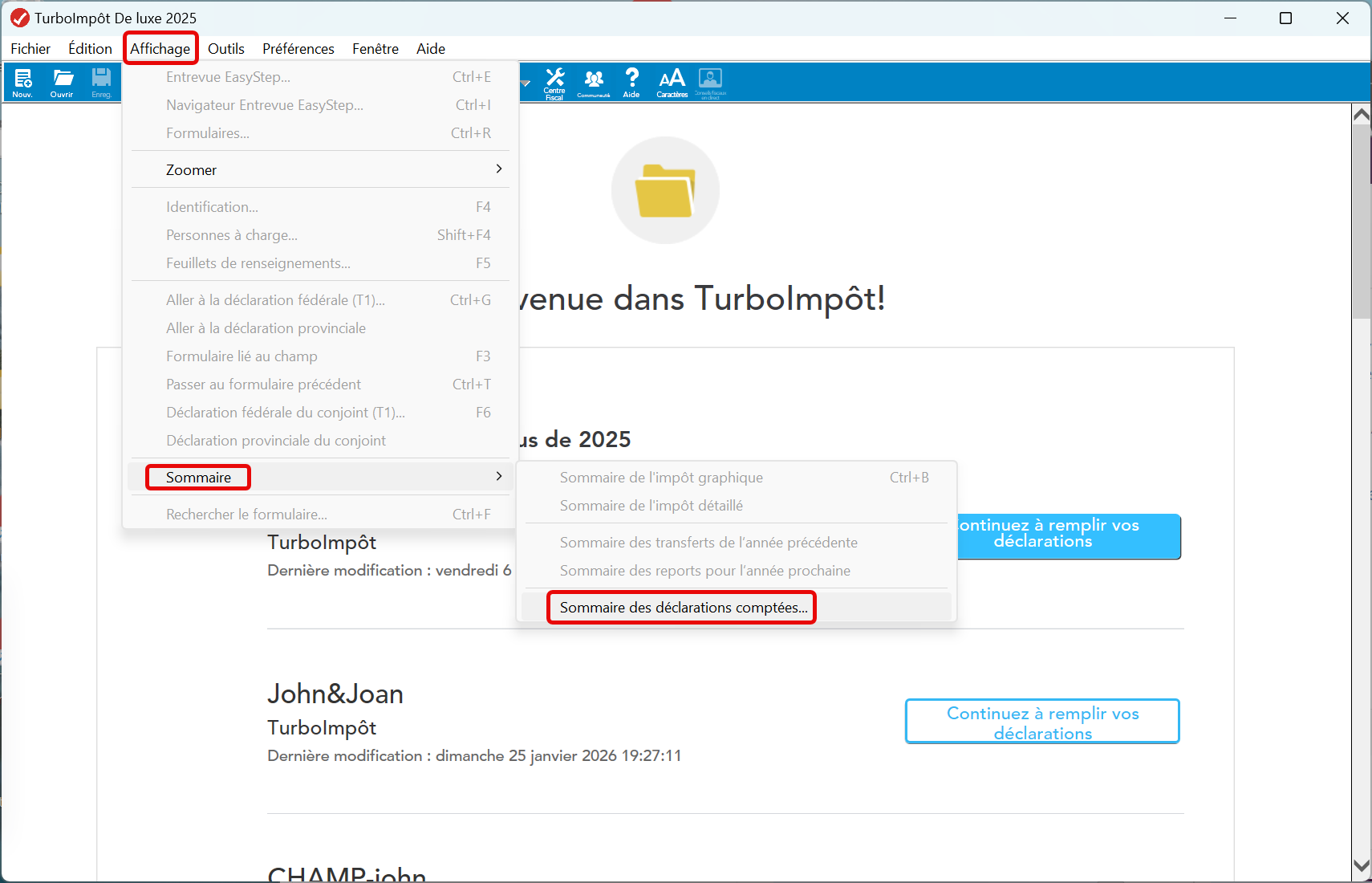Minimize the TurboImpôt window
1372x883 pixels.
(1230, 18)
